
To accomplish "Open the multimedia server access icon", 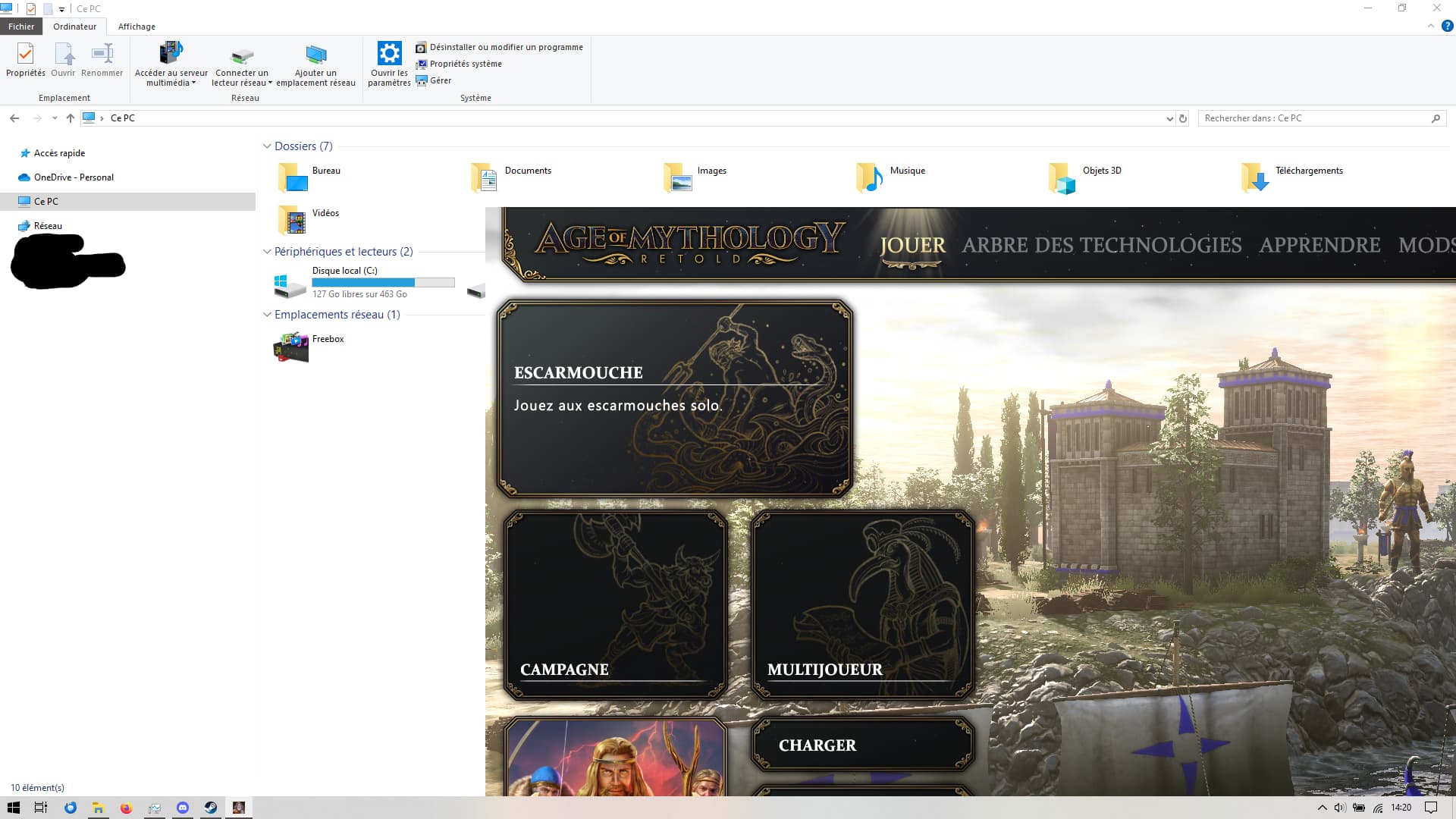I will pyautogui.click(x=171, y=53).
